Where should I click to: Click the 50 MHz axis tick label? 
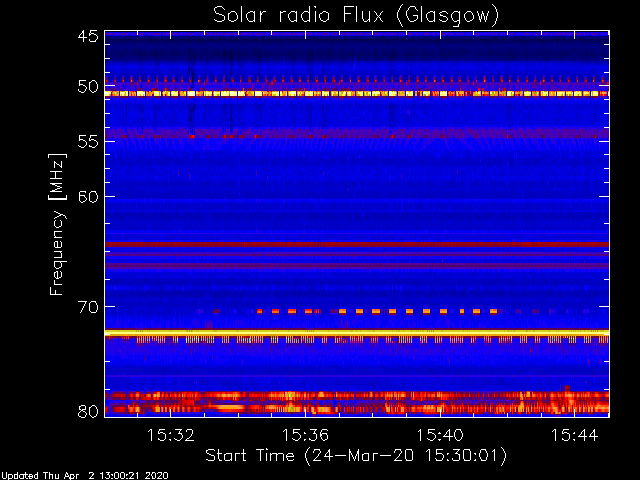click(x=88, y=87)
